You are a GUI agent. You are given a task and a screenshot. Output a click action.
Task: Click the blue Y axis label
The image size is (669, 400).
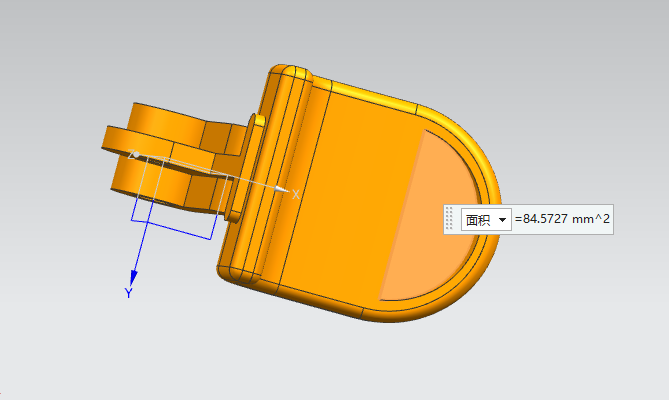129,293
